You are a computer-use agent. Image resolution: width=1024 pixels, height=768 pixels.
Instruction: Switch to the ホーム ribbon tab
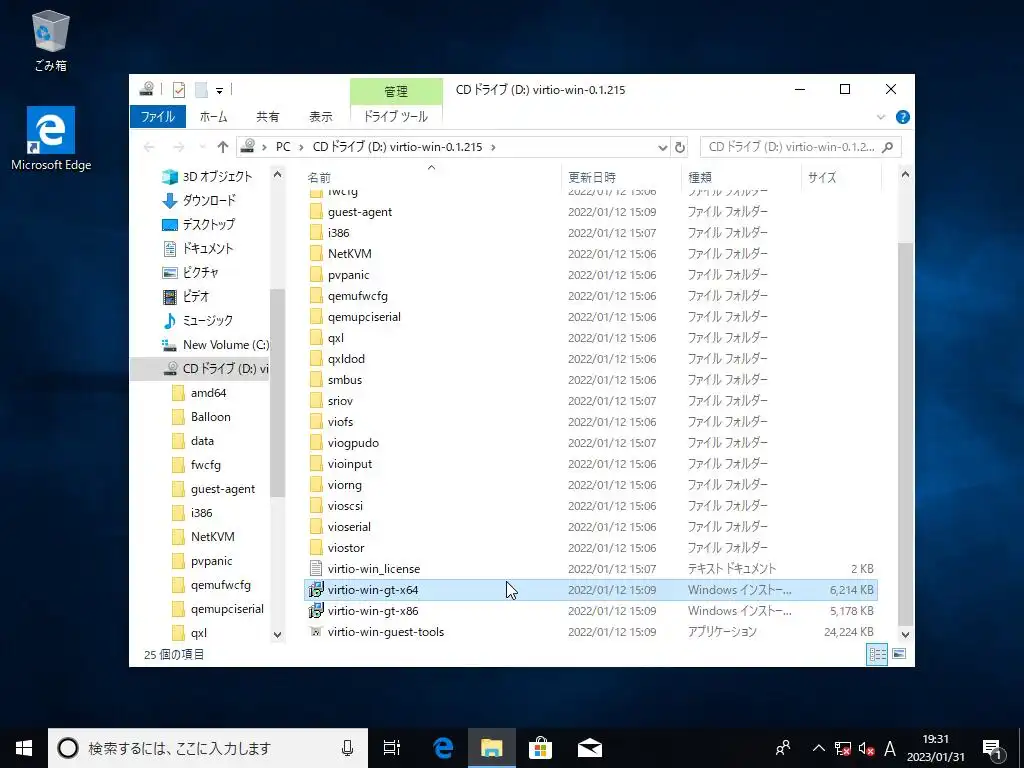[214, 116]
